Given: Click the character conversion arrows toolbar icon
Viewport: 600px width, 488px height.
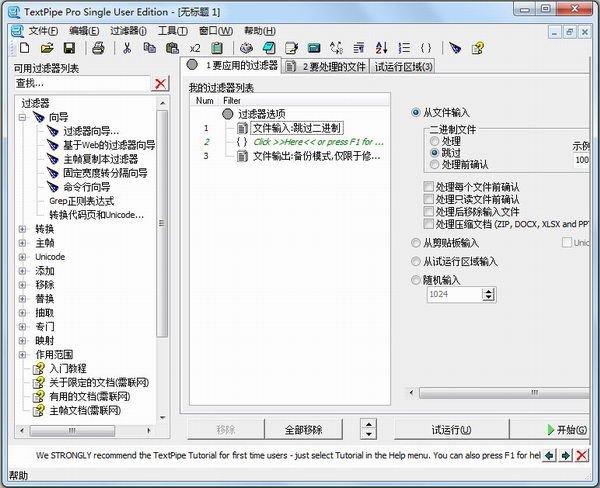Looking at the screenshot, I should pos(337,48).
